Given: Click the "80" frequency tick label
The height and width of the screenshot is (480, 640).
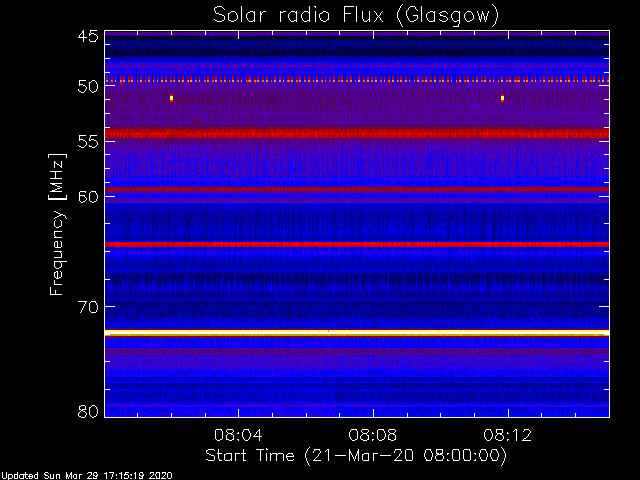Looking at the screenshot, I should (88, 411).
